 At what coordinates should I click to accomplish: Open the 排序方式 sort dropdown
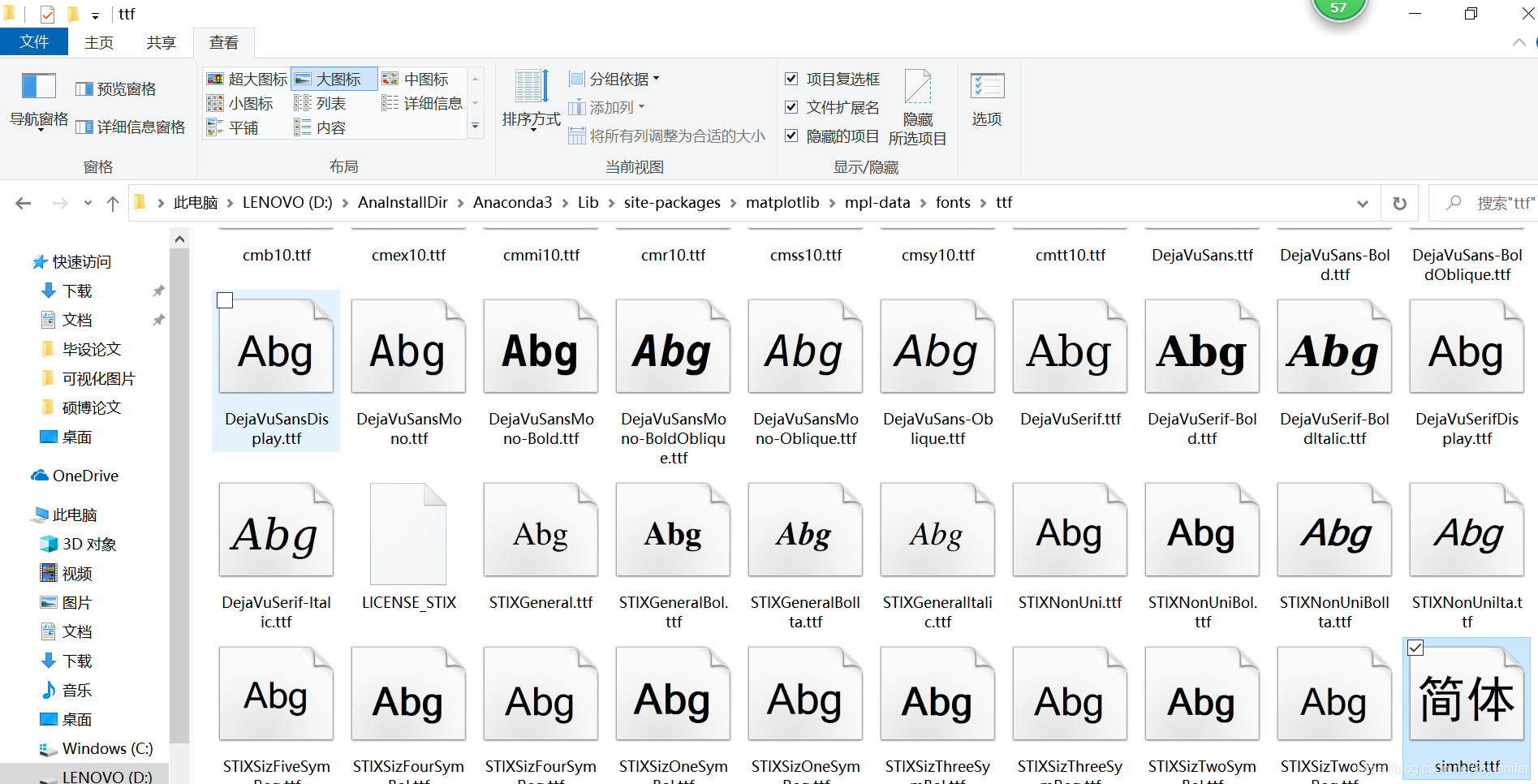531,101
